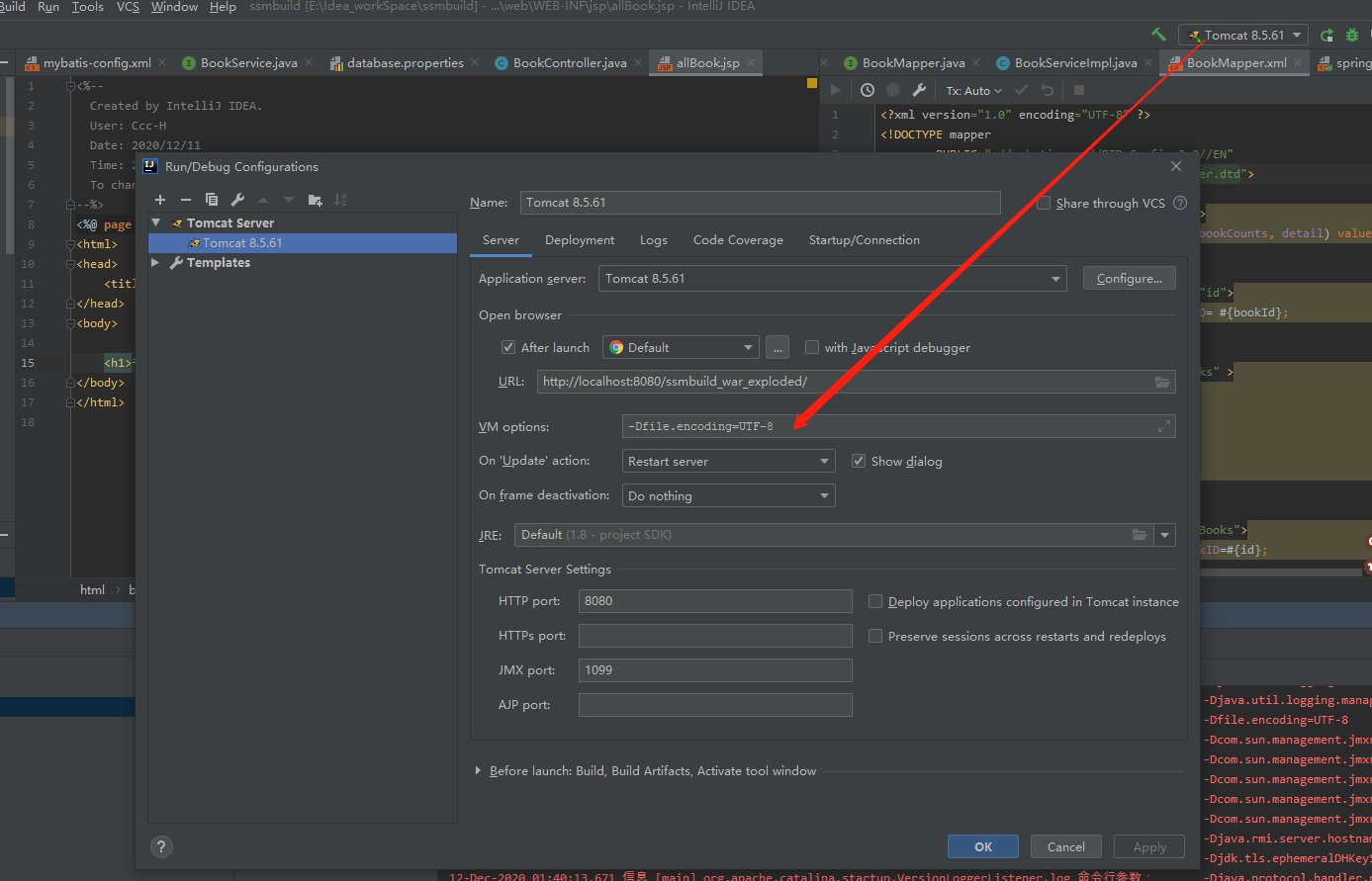Toggle the Share through VCS checkbox

click(x=1044, y=203)
